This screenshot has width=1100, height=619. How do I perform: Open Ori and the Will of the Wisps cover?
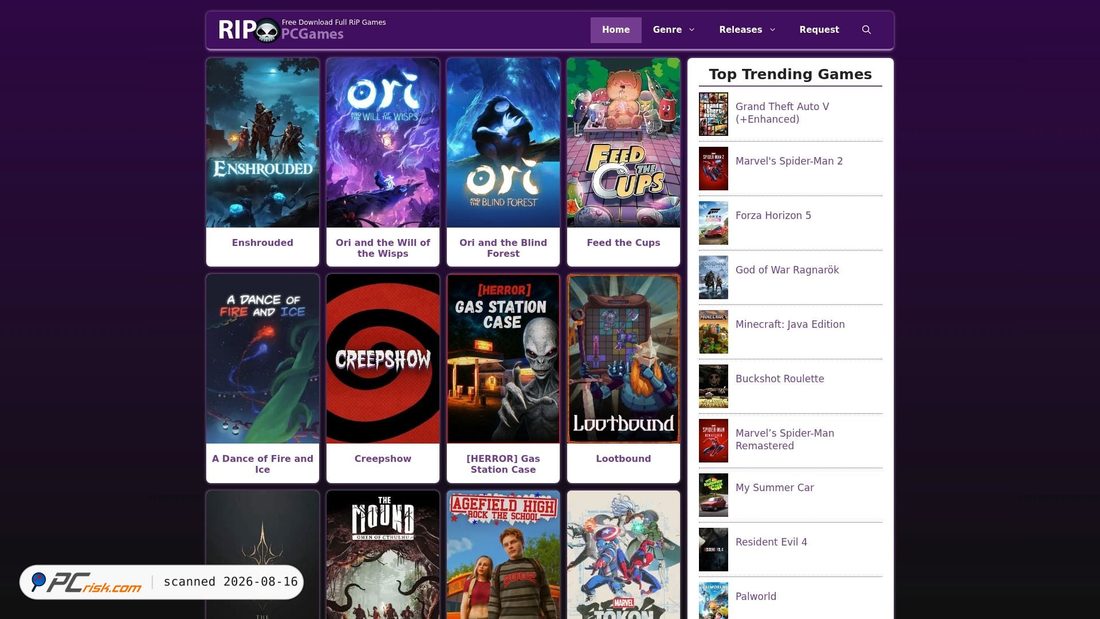click(x=383, y=142)
